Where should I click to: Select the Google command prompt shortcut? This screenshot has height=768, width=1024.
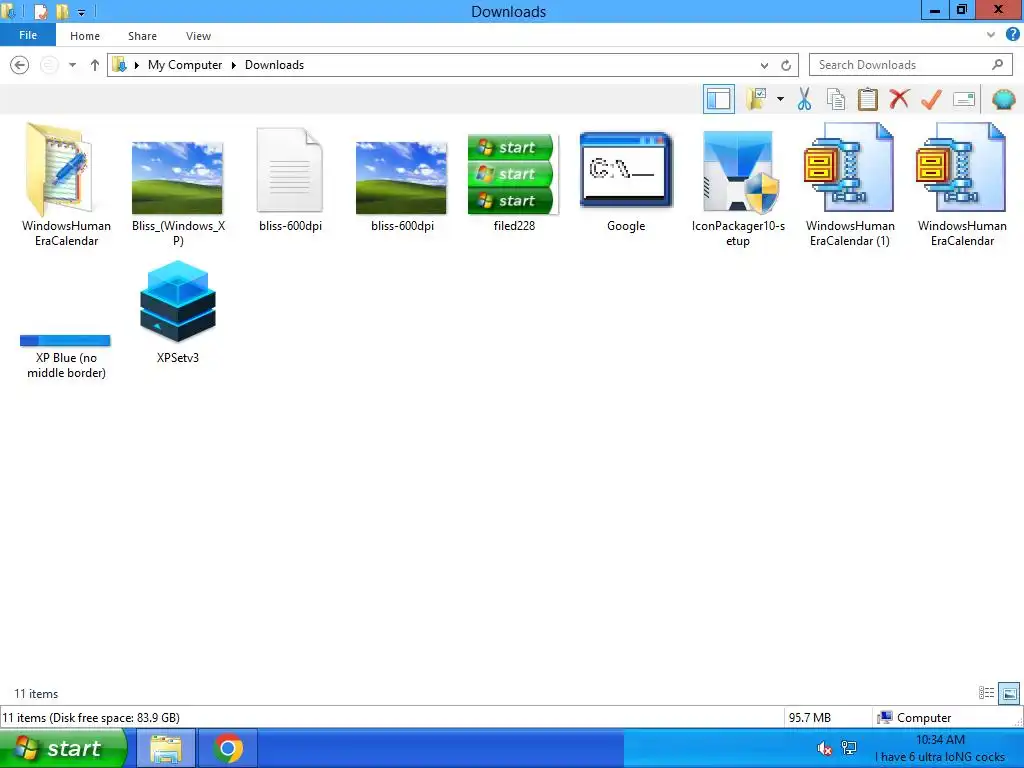point(626,180)
